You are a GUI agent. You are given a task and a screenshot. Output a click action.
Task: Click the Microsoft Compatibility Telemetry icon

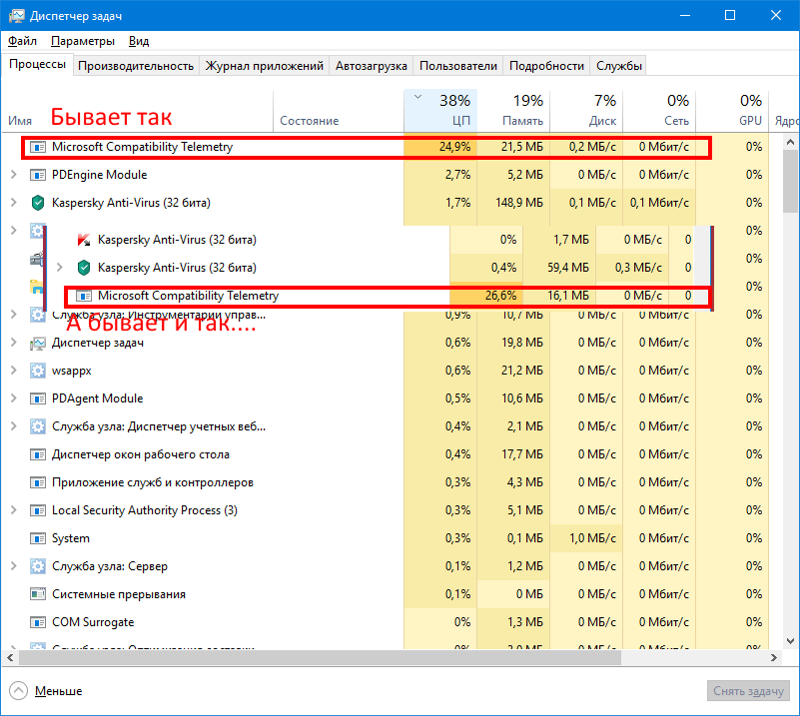[x=38, y=146]
